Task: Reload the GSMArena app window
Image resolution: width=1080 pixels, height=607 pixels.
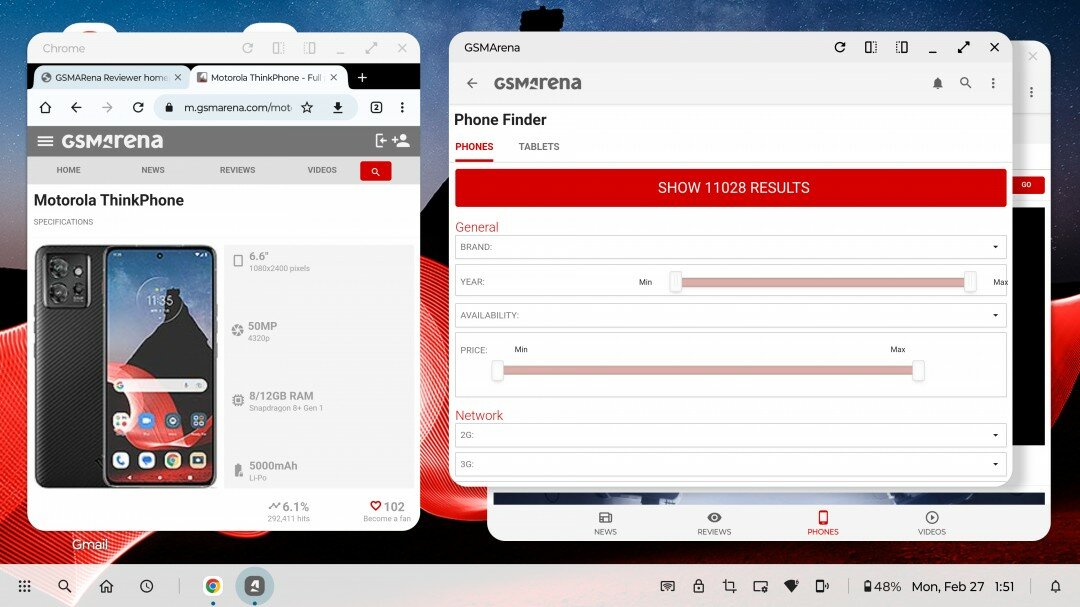Action: [x=840, y=48]
